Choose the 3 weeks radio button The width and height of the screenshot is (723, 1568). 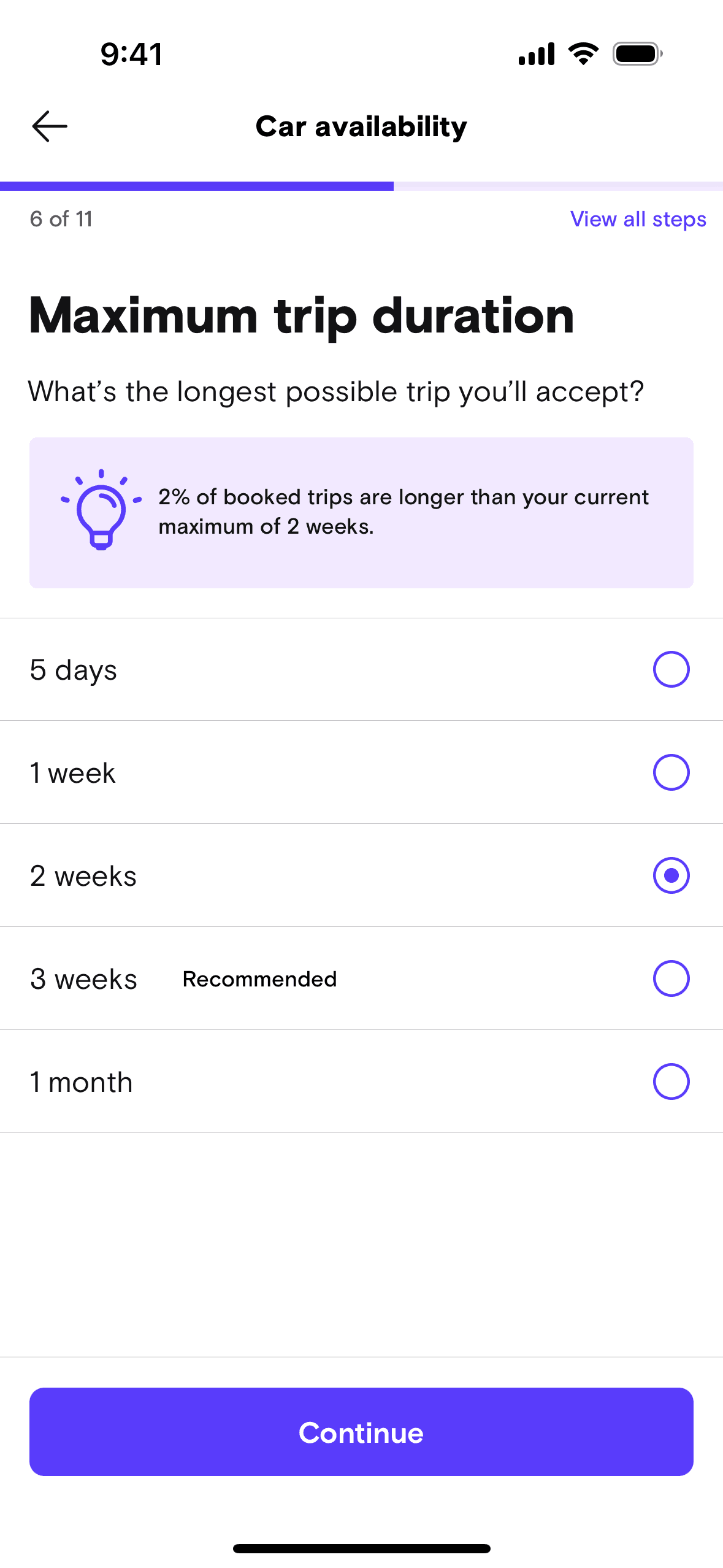[x=671, y=978]
